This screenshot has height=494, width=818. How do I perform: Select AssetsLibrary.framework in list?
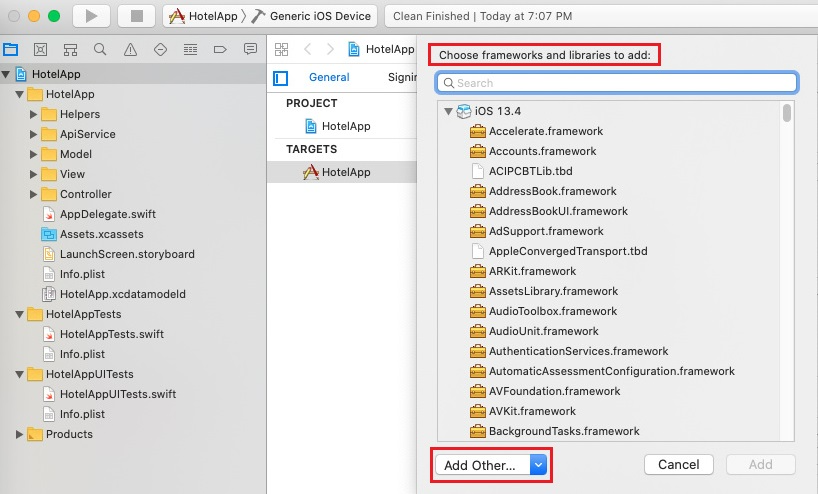[x=553, y=291]
